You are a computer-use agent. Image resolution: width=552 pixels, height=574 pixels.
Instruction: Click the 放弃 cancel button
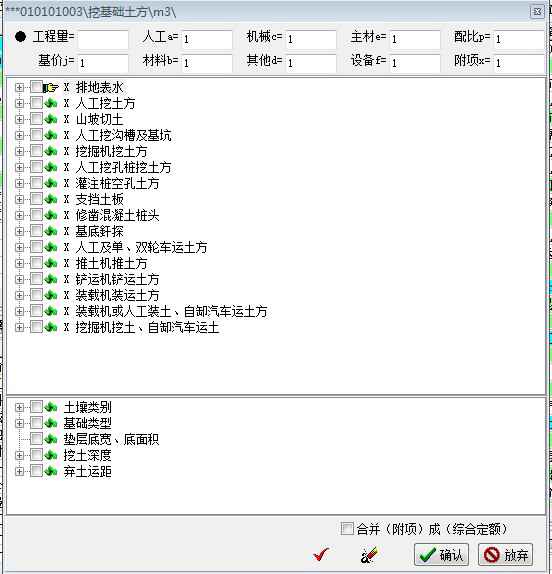click(506, 555)
